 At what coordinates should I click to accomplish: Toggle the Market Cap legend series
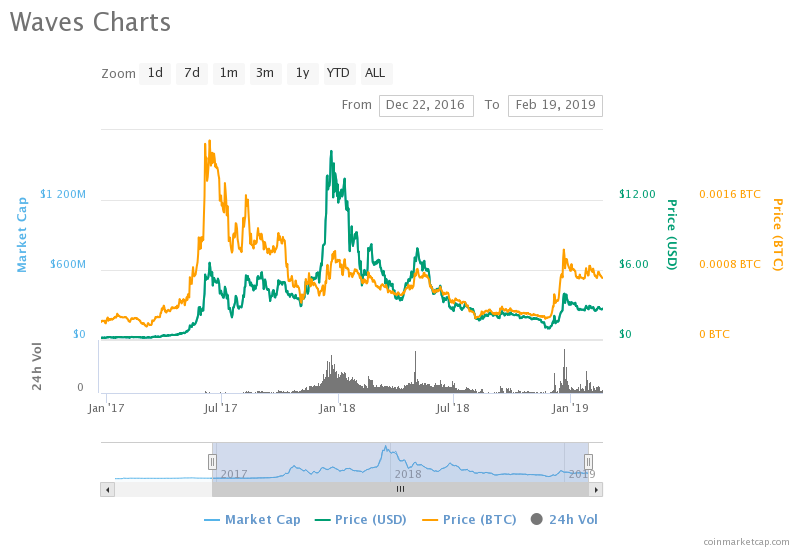(x=252, y=520)
